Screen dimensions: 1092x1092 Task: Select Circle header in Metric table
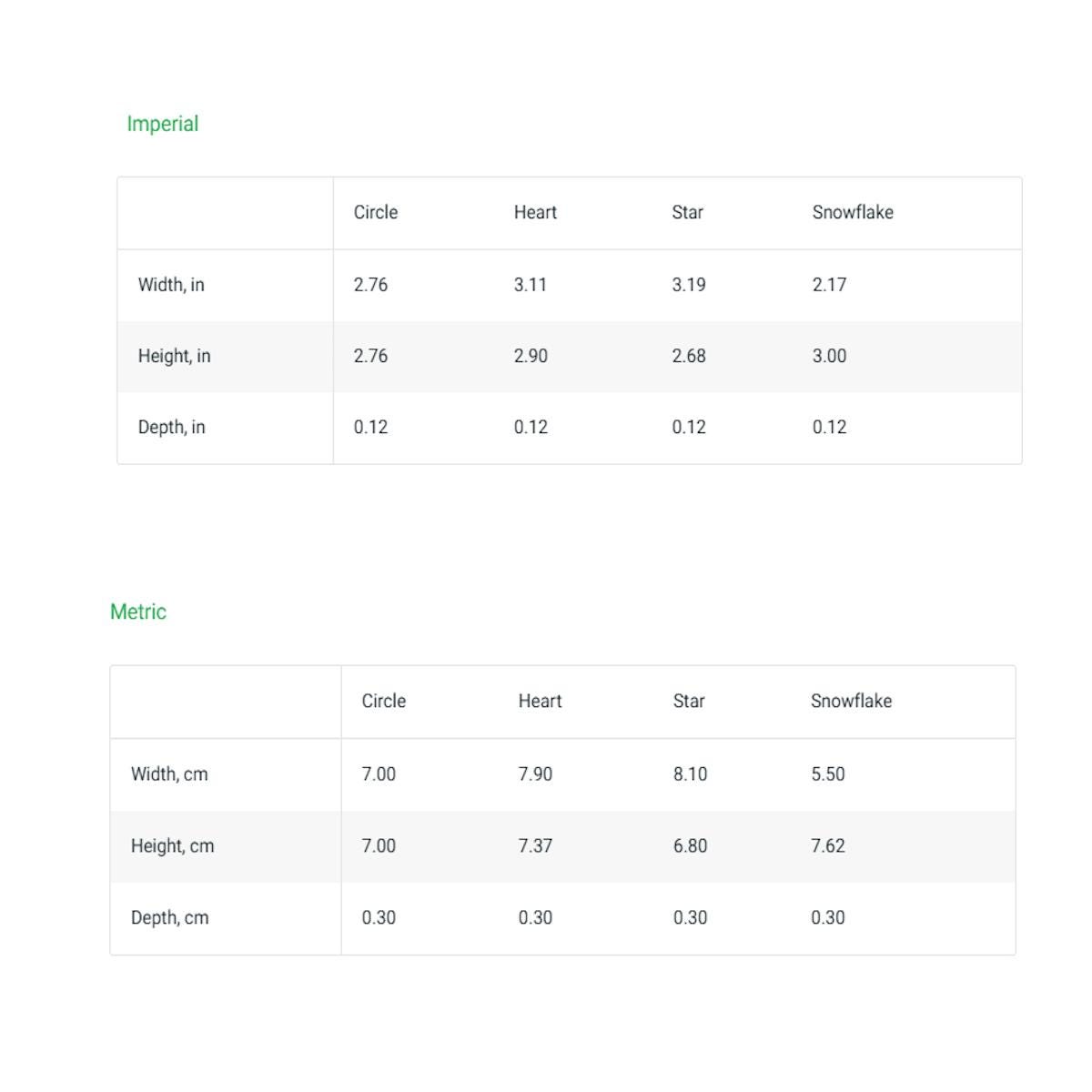(383, 701)
